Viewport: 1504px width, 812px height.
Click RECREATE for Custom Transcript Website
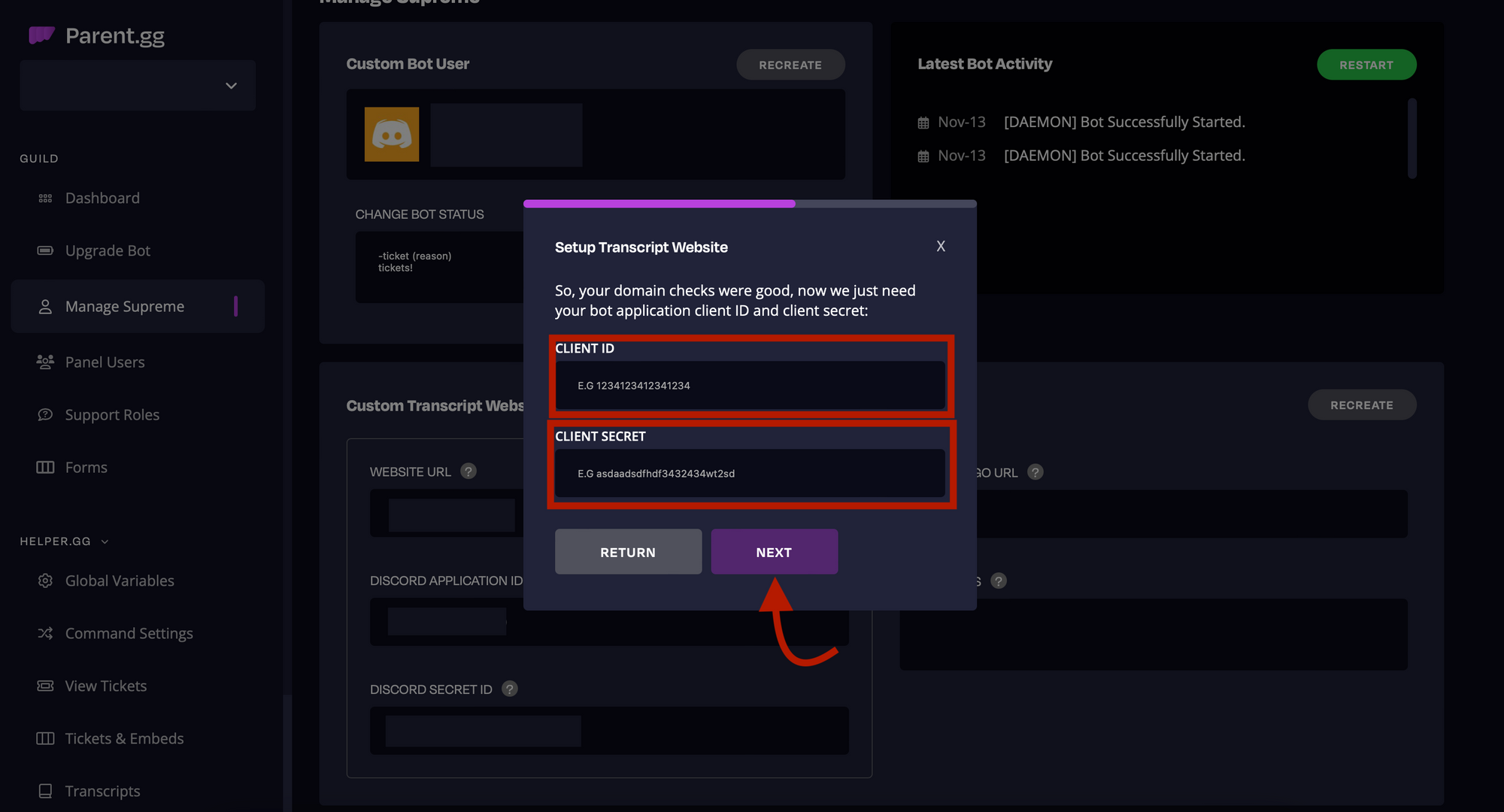(1362, 404)
